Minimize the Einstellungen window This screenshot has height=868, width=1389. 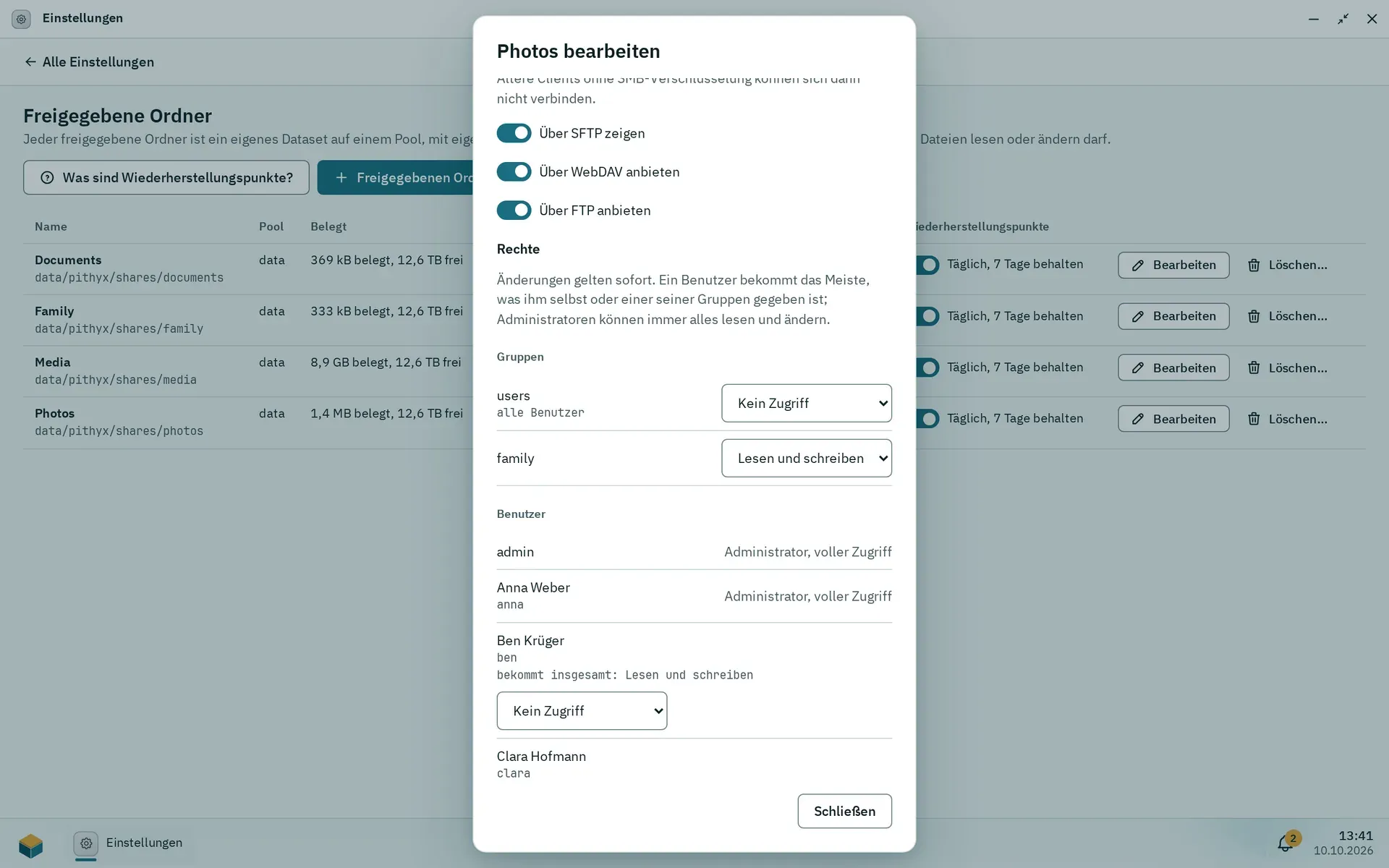point(1314,19)
